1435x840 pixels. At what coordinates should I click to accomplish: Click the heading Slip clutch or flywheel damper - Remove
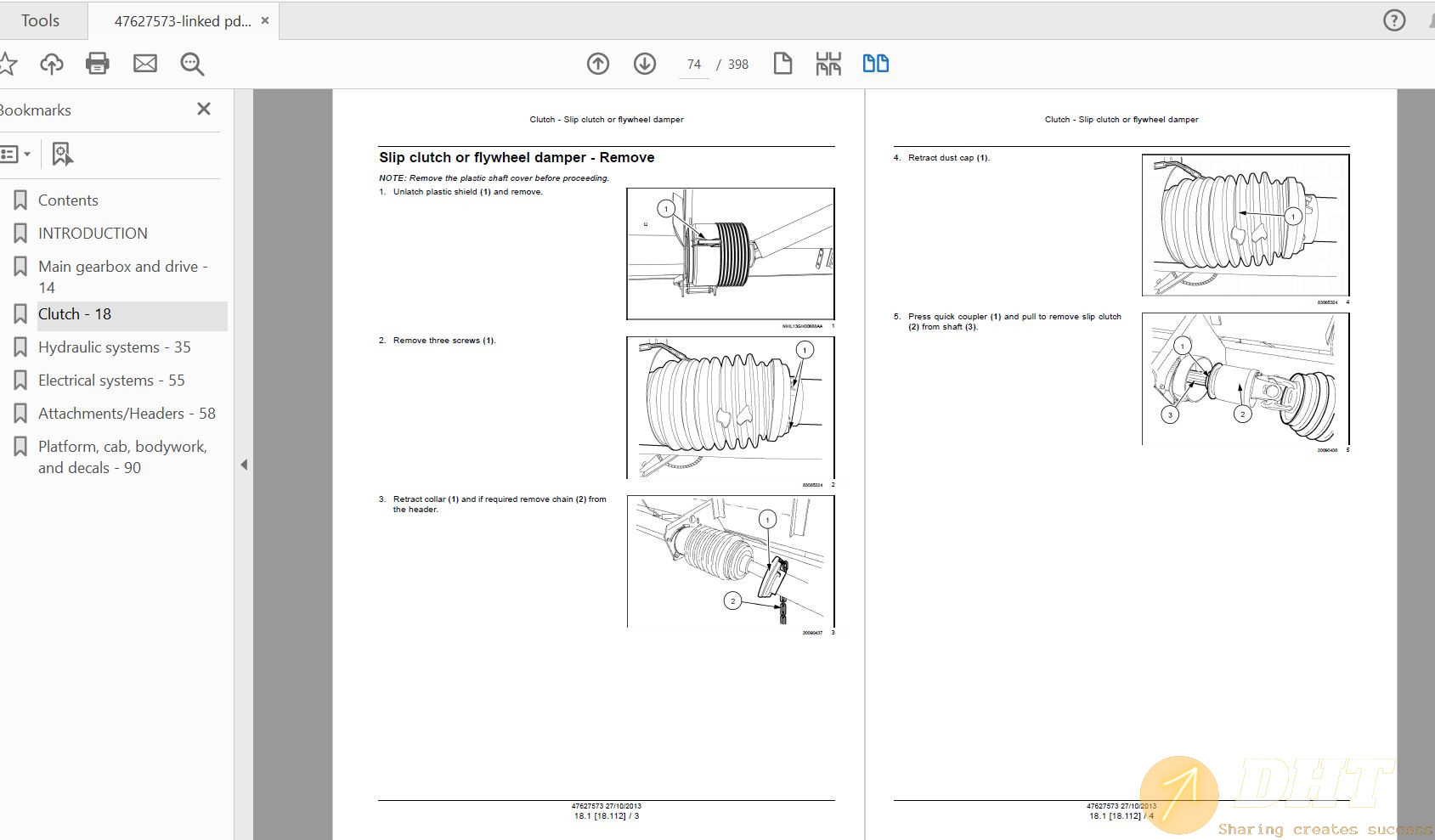click(517, 157)
